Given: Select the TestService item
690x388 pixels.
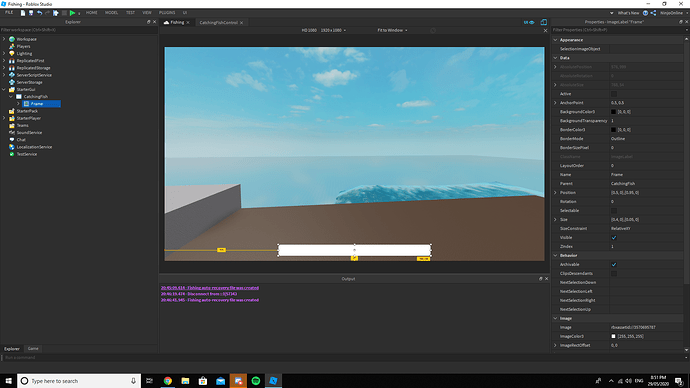Looking at the screenshot, I should (26, 154).
